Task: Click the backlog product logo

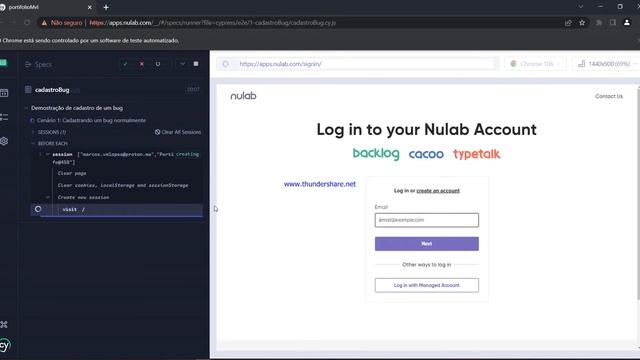Action: point(376,153)
